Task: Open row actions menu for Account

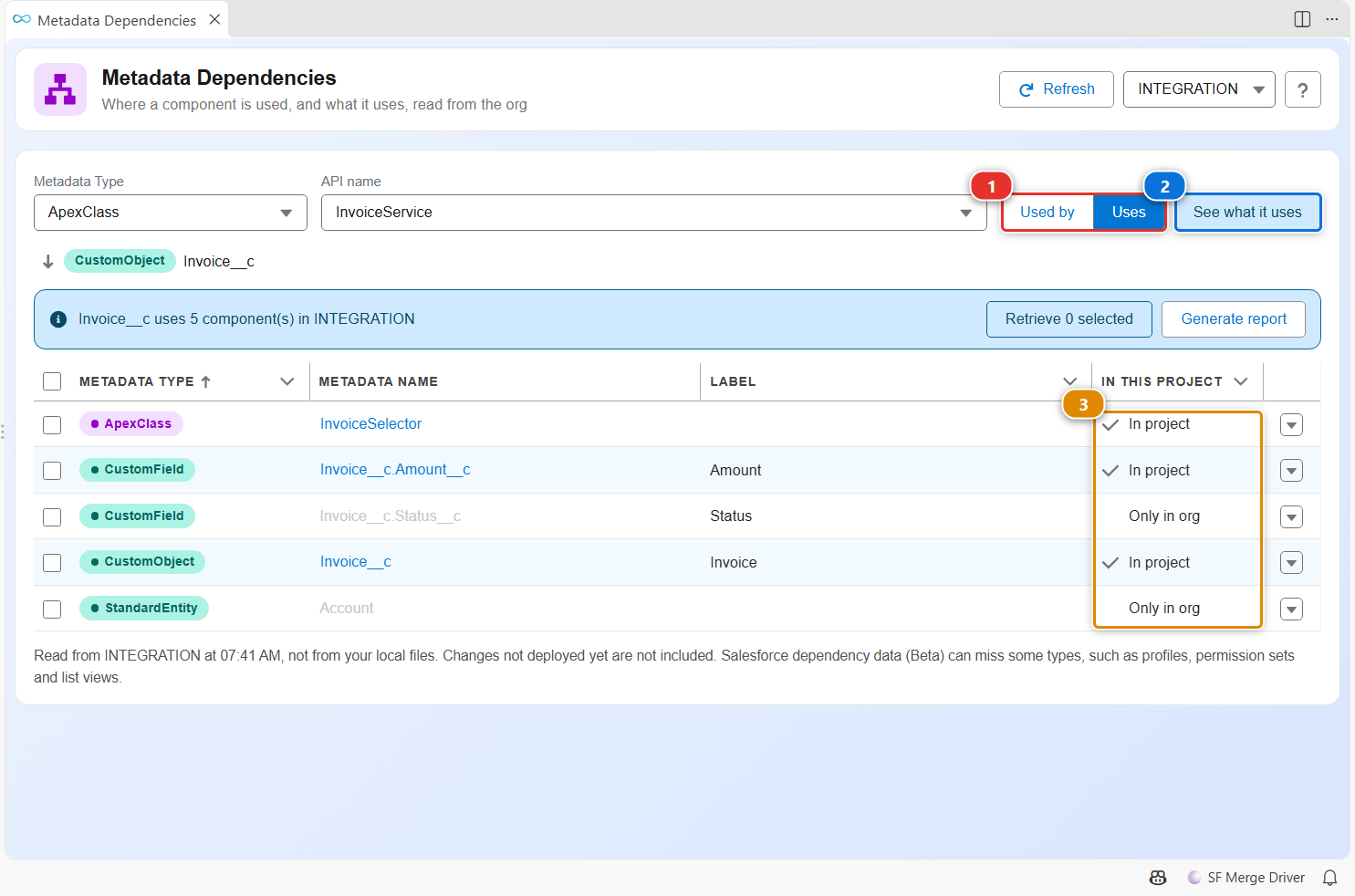Action: (1291, 609)
